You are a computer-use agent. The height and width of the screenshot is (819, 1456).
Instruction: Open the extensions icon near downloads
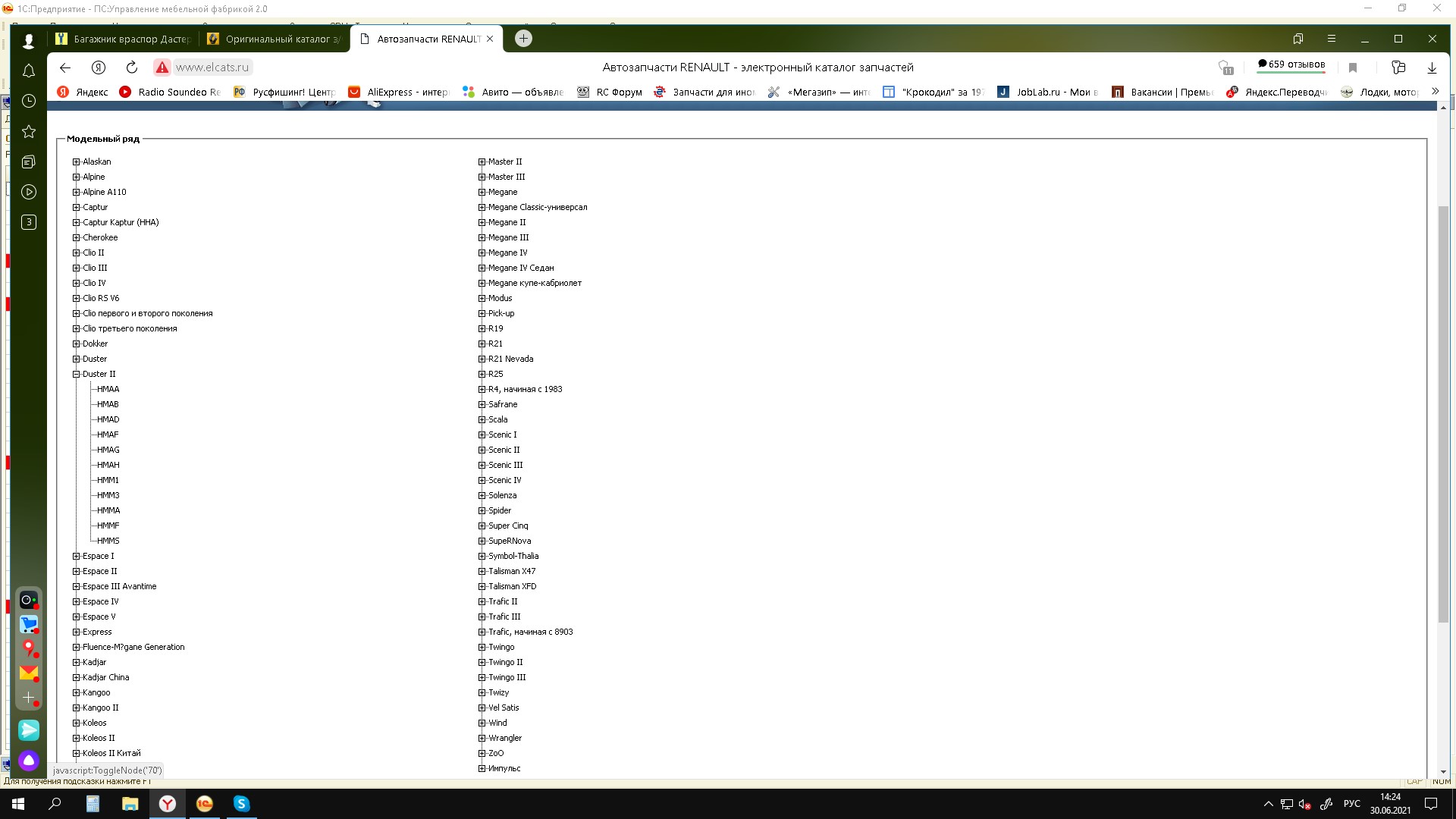(x=1399, y=67)
